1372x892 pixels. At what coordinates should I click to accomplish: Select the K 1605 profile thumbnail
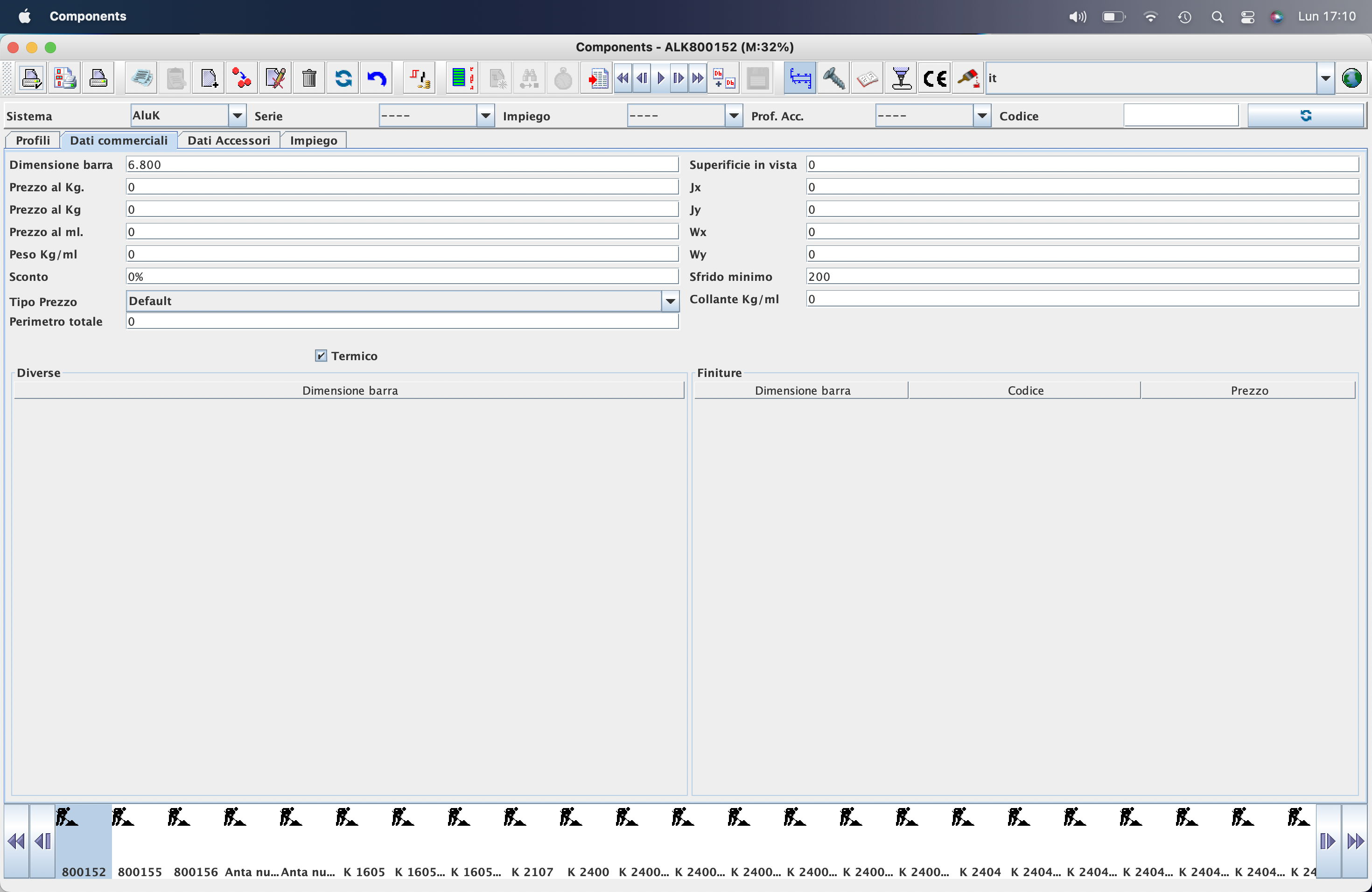364,841
